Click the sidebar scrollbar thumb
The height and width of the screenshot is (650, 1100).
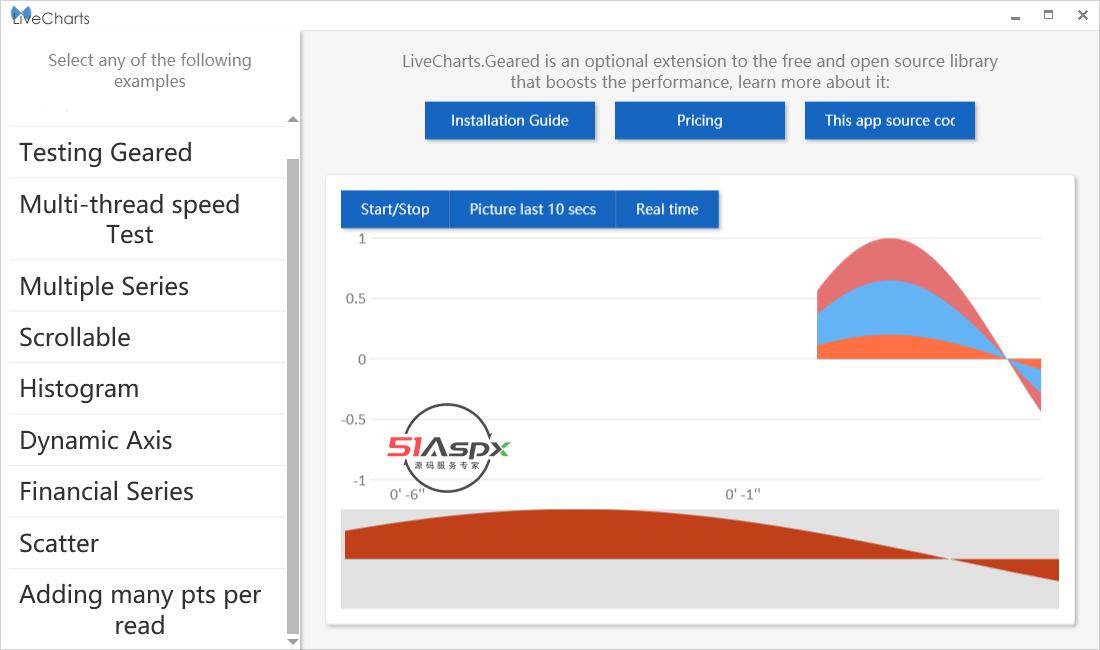pyautogui.click(x=293, y=396)
